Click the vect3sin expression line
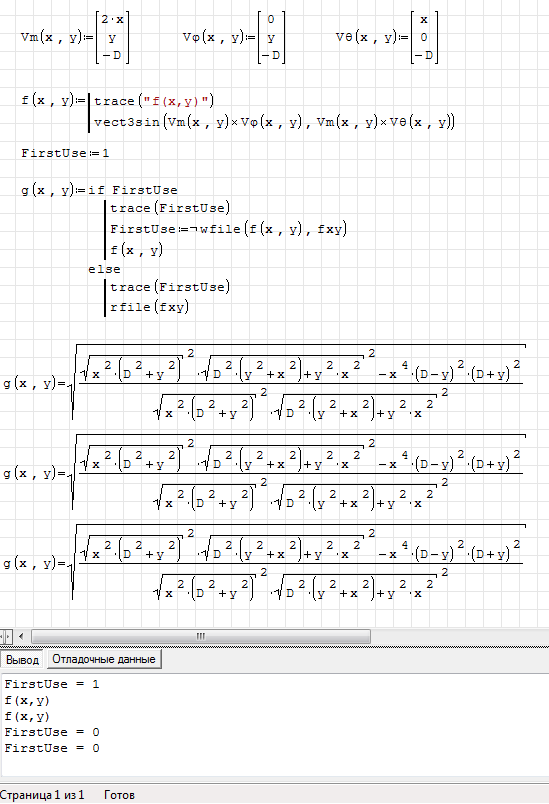 pyautogui.click(x=274, y=122)
